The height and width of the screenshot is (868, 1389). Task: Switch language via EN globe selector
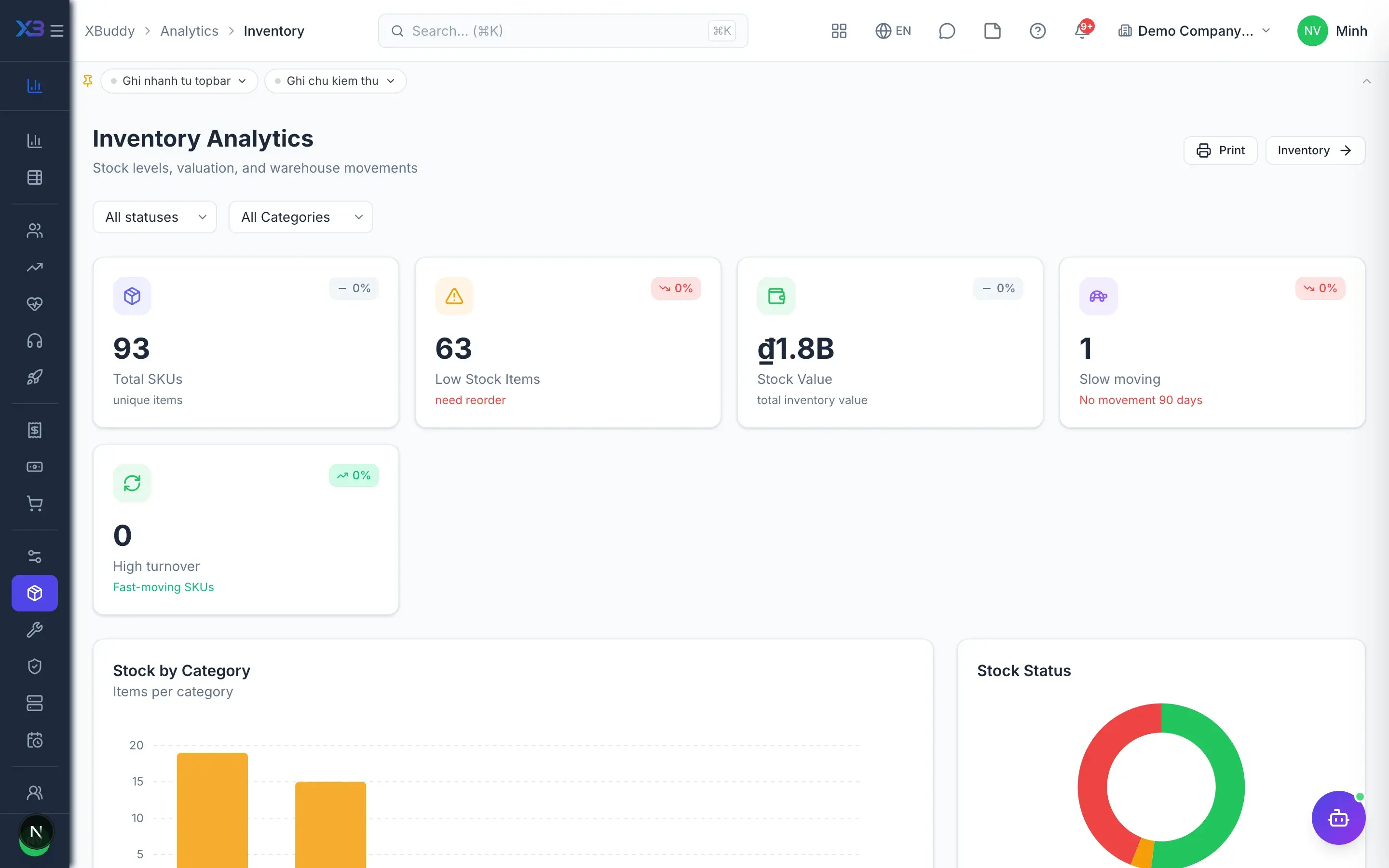point(893,30)
